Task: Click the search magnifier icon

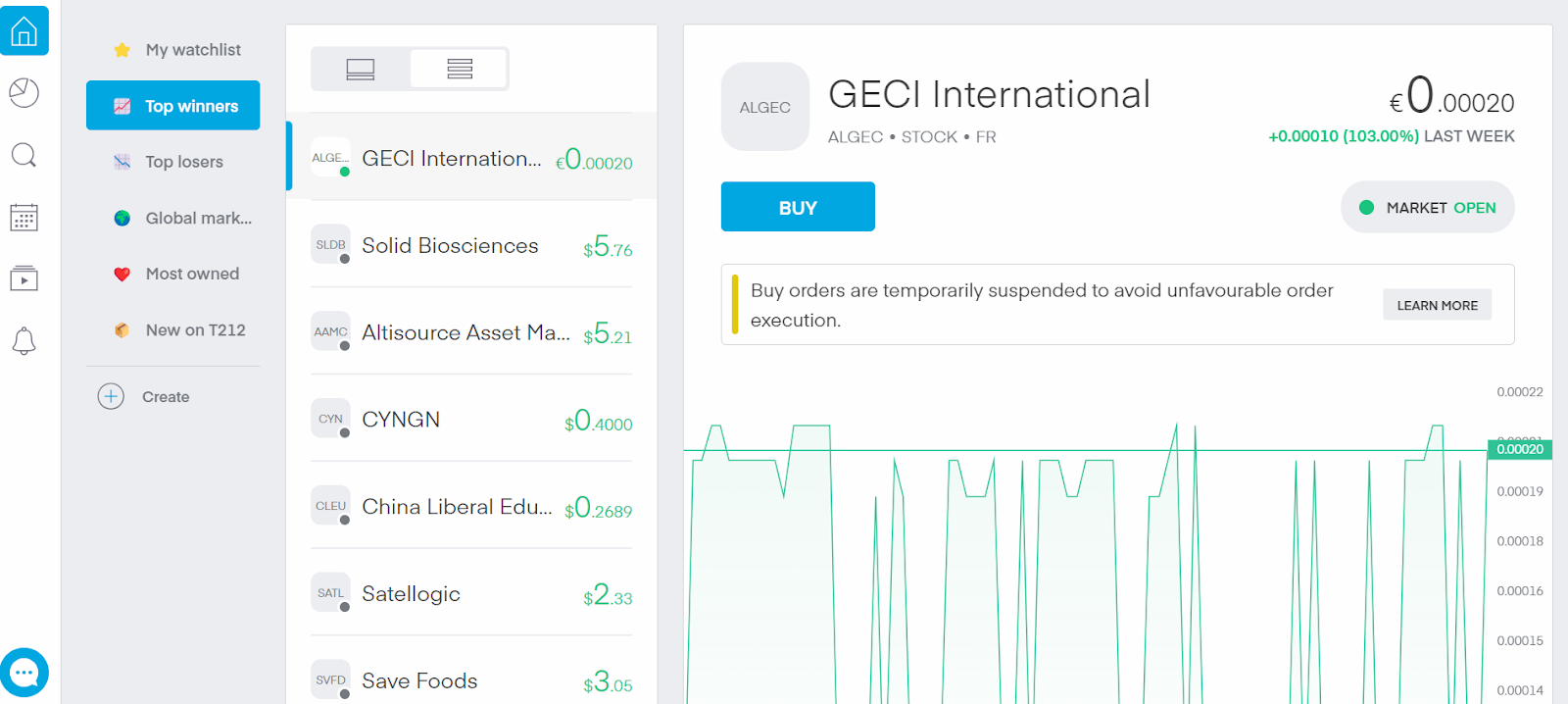Action: click(x=24, y=155)
